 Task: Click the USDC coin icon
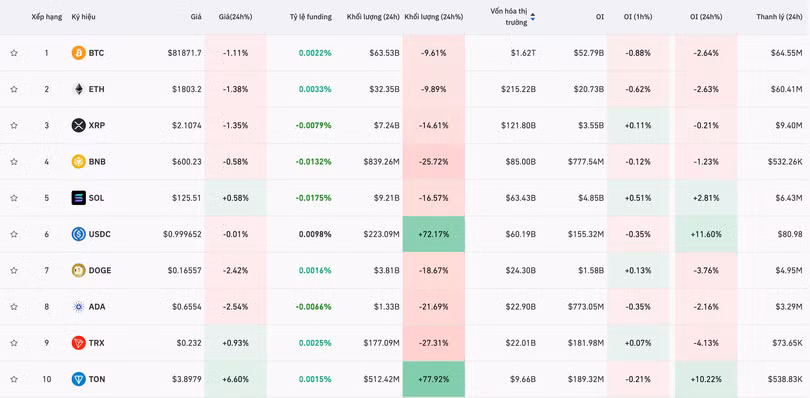[79, 234]
